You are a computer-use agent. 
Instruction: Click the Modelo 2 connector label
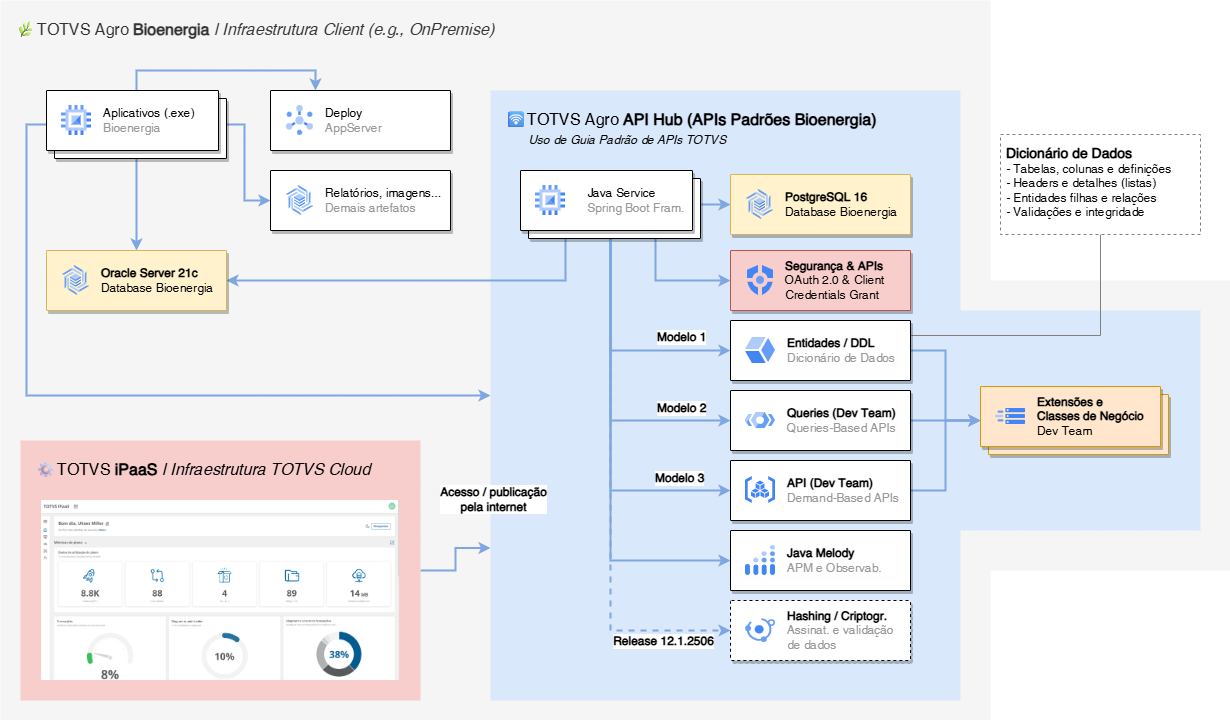[x=681, y=408]
